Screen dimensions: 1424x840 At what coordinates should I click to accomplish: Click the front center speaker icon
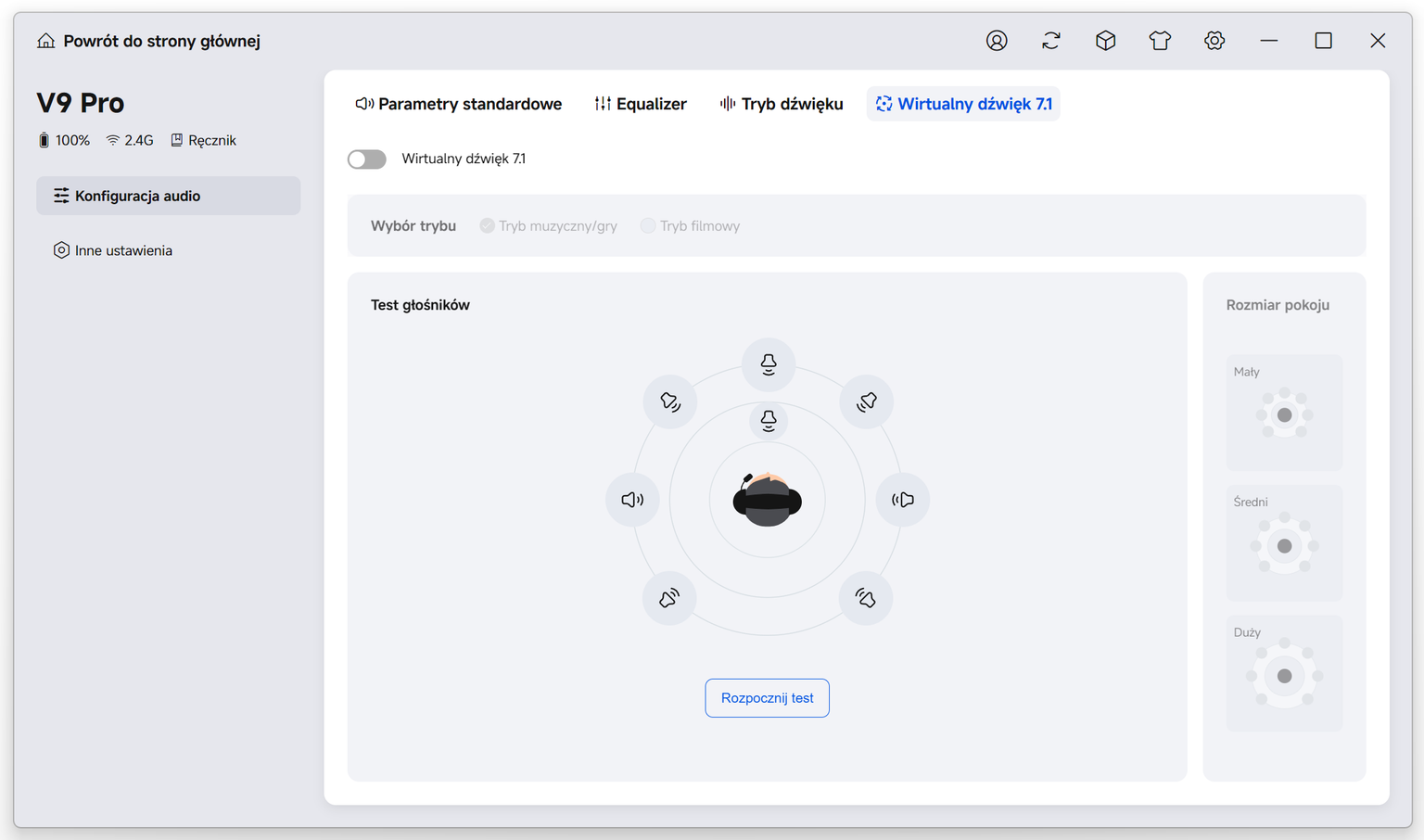pos(769,364)
